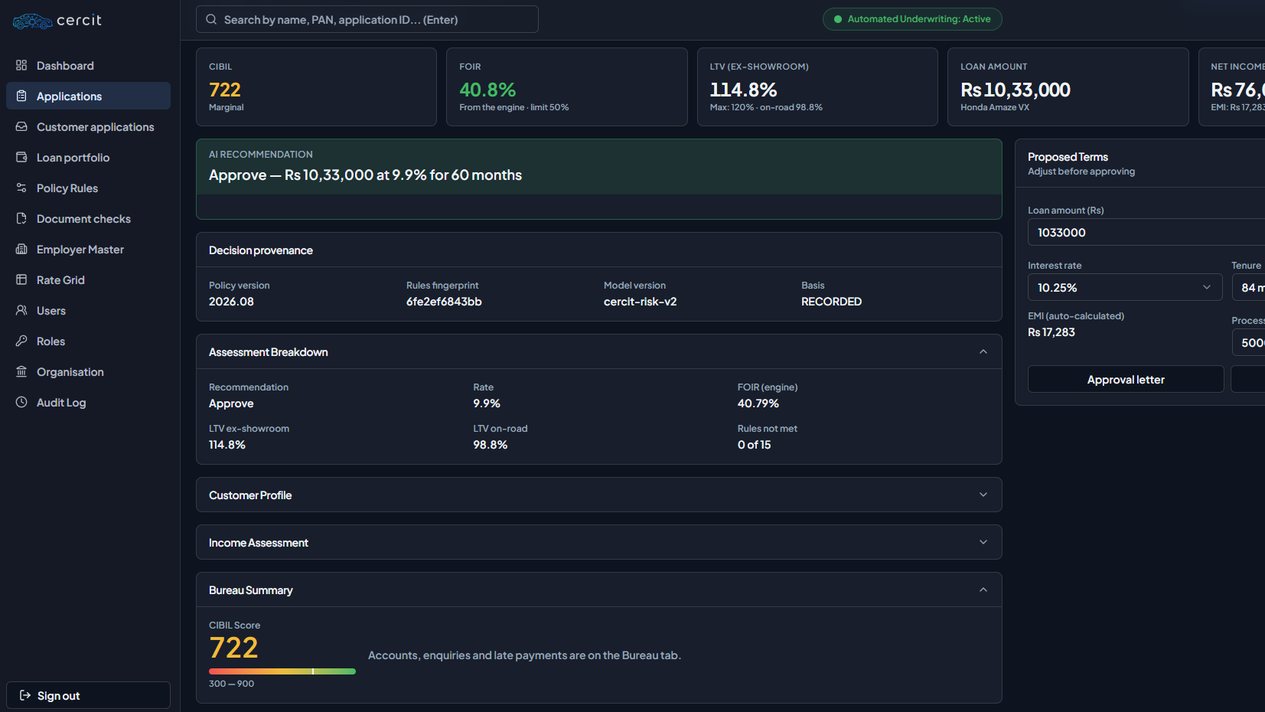Click the LTV 114.8% card

coord(817,87)
